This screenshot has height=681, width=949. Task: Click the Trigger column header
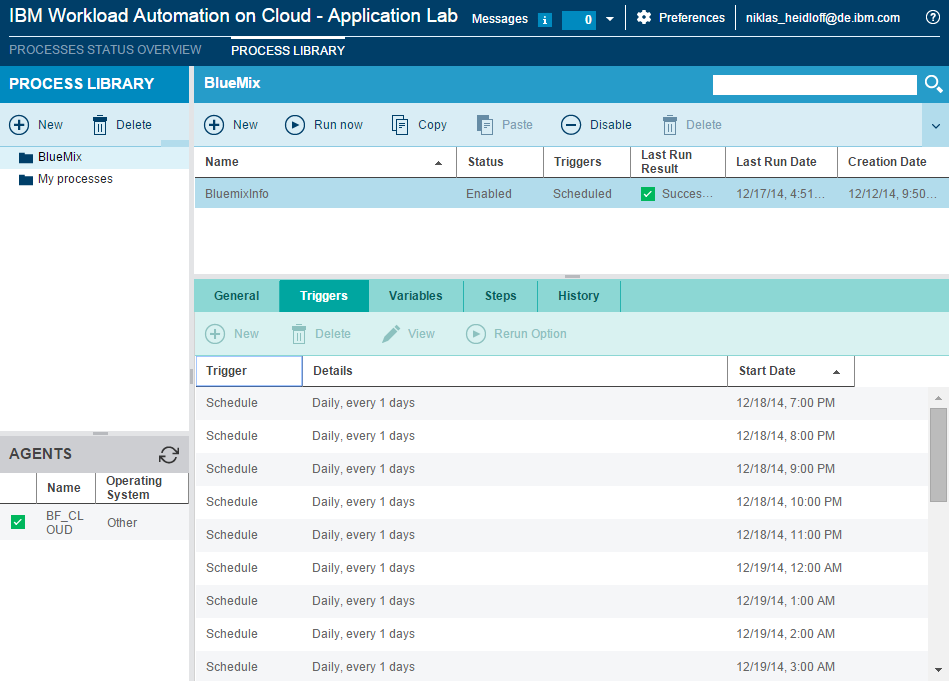pyautogui.click(x=249, y=370)
